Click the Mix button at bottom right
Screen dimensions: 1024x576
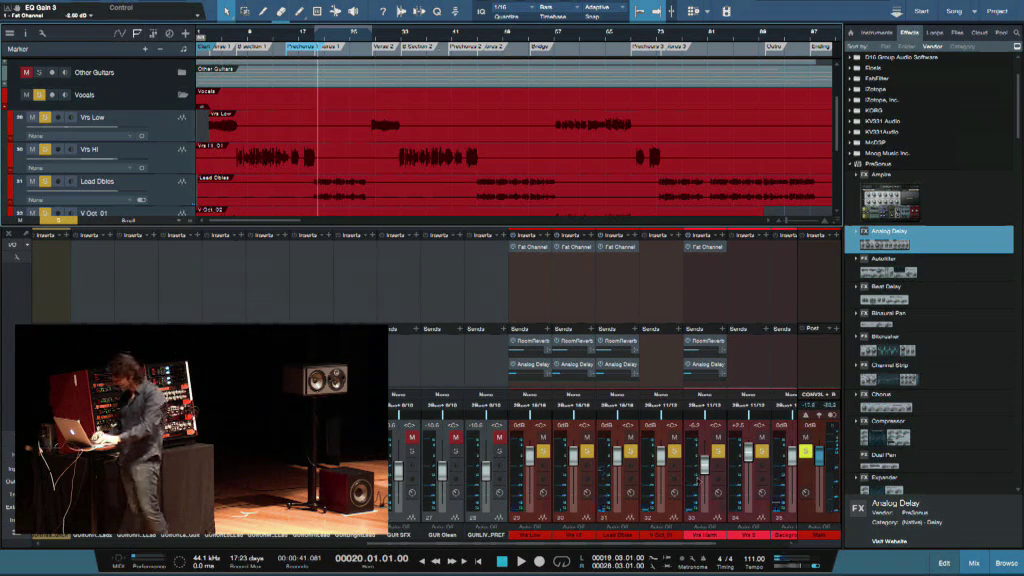(x=974, y=563)
